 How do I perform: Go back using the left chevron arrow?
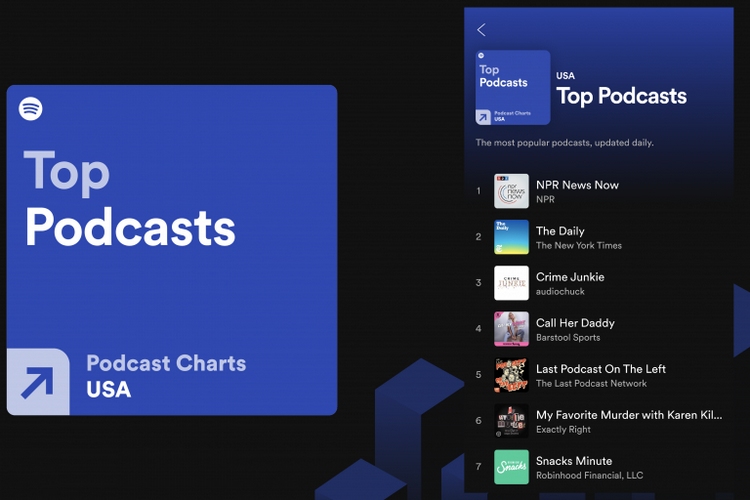pos(481,30)
